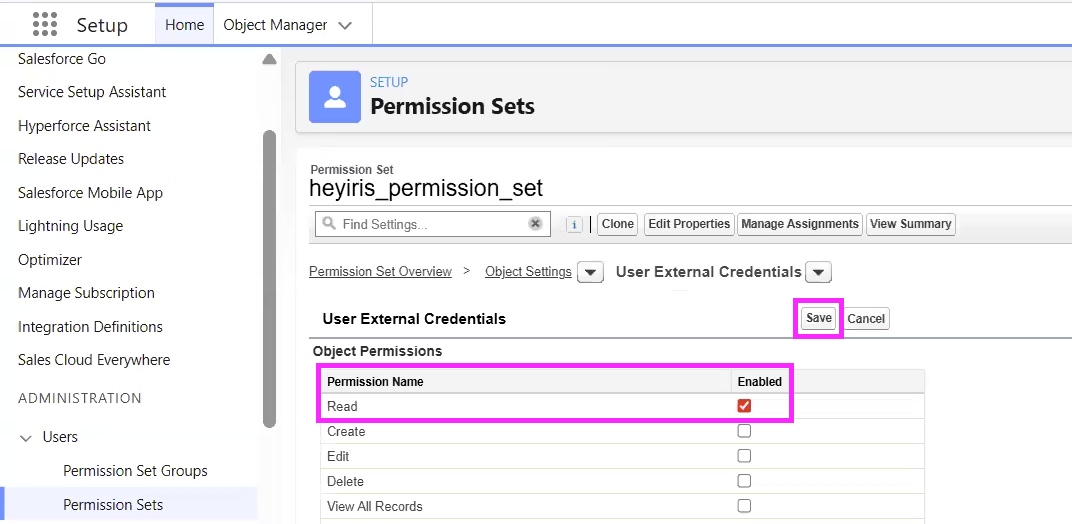Enable the Delete permission checkbox
1072x524 pixels.
[745, 481]
